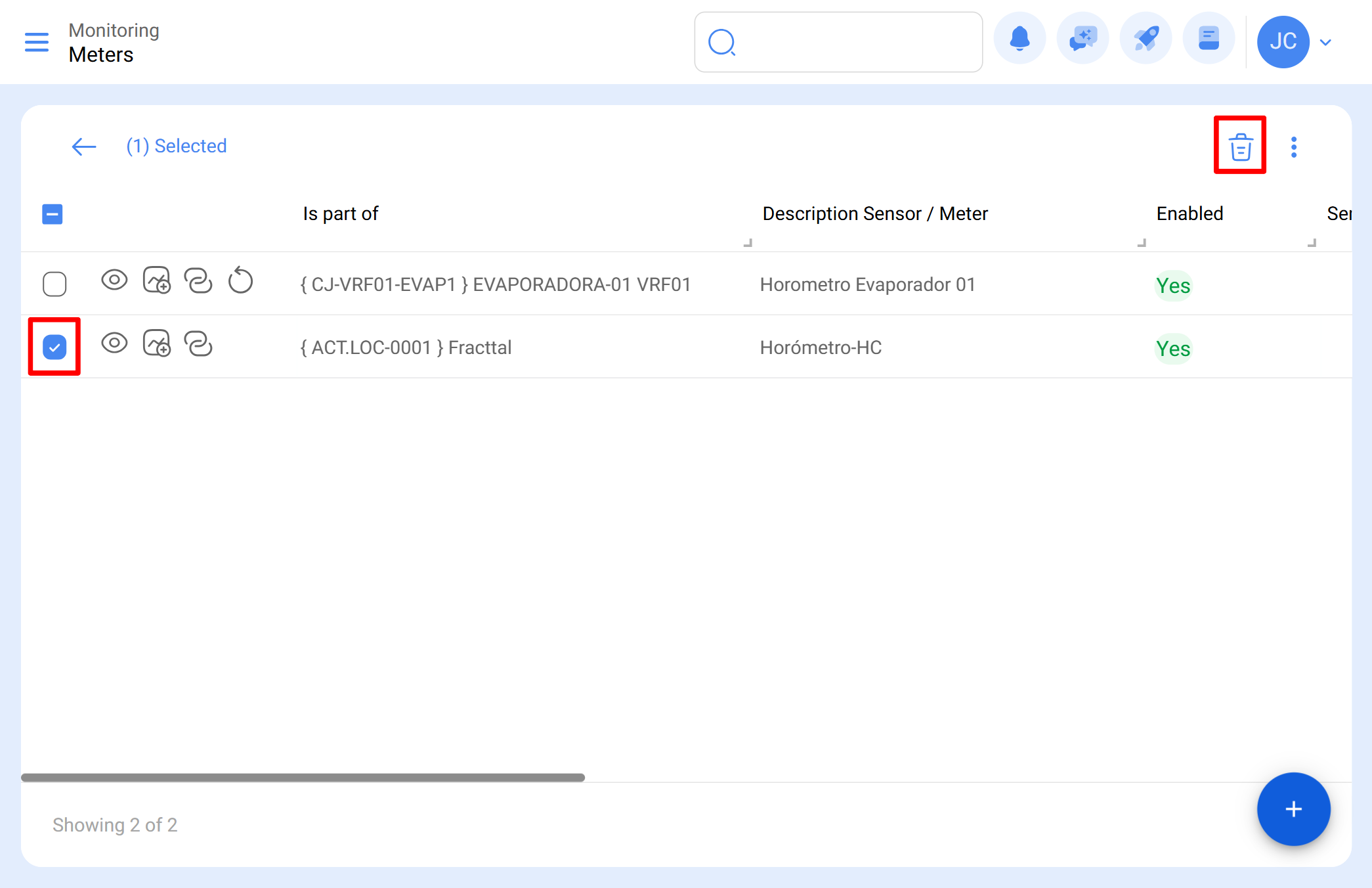Uncheck the Fracttal row checkbox
Image resolution: width=1372 pixels, height=888 pixels.
point(54,347)
